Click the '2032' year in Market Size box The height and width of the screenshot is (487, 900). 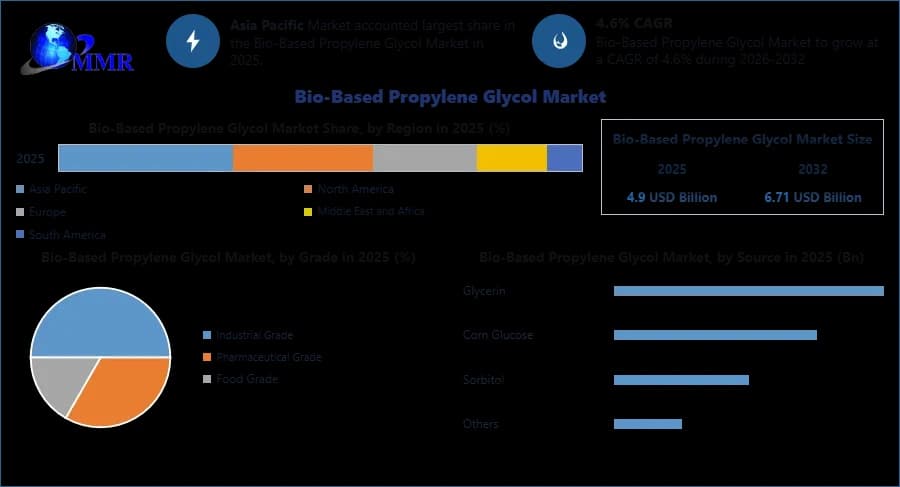tap(813, 169)
